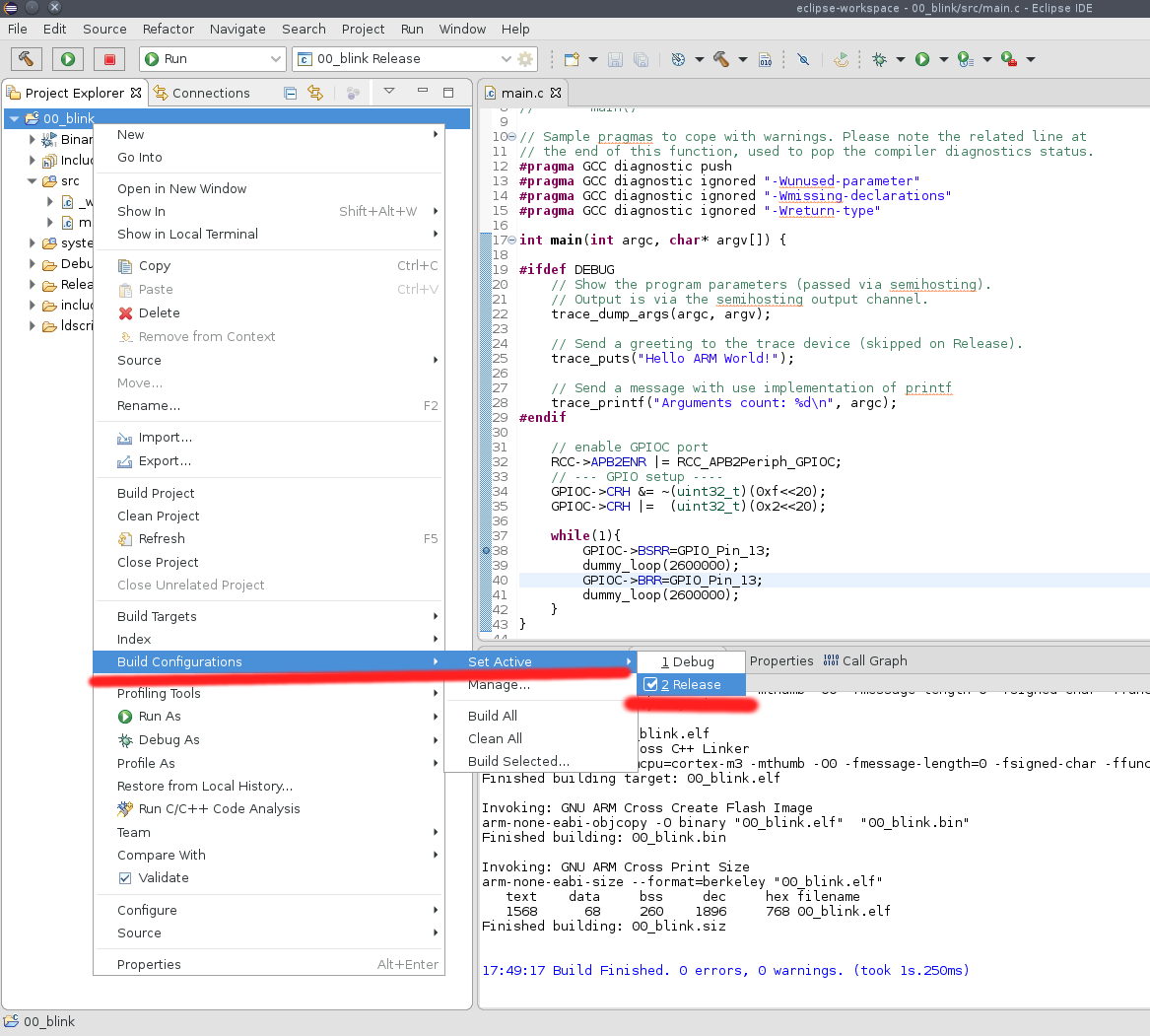The image size is (1150, 1036).
Task: Toggle Skip All Breakpoints in the toolbar
Action: coord(803,59)
